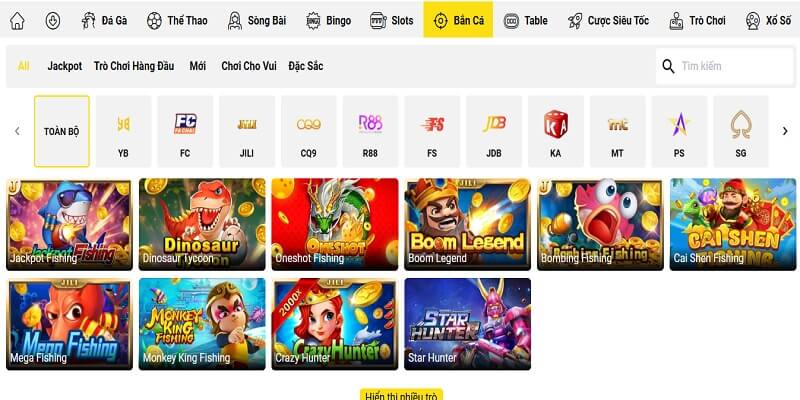Switch to the Jackpot filter tab
Image resolution: width=800 pixels, height=400 pixels.
coord(65,66)
